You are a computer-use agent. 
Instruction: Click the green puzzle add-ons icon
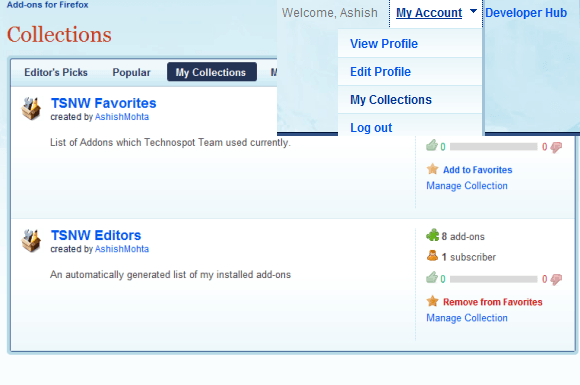[x=432, y=235]
